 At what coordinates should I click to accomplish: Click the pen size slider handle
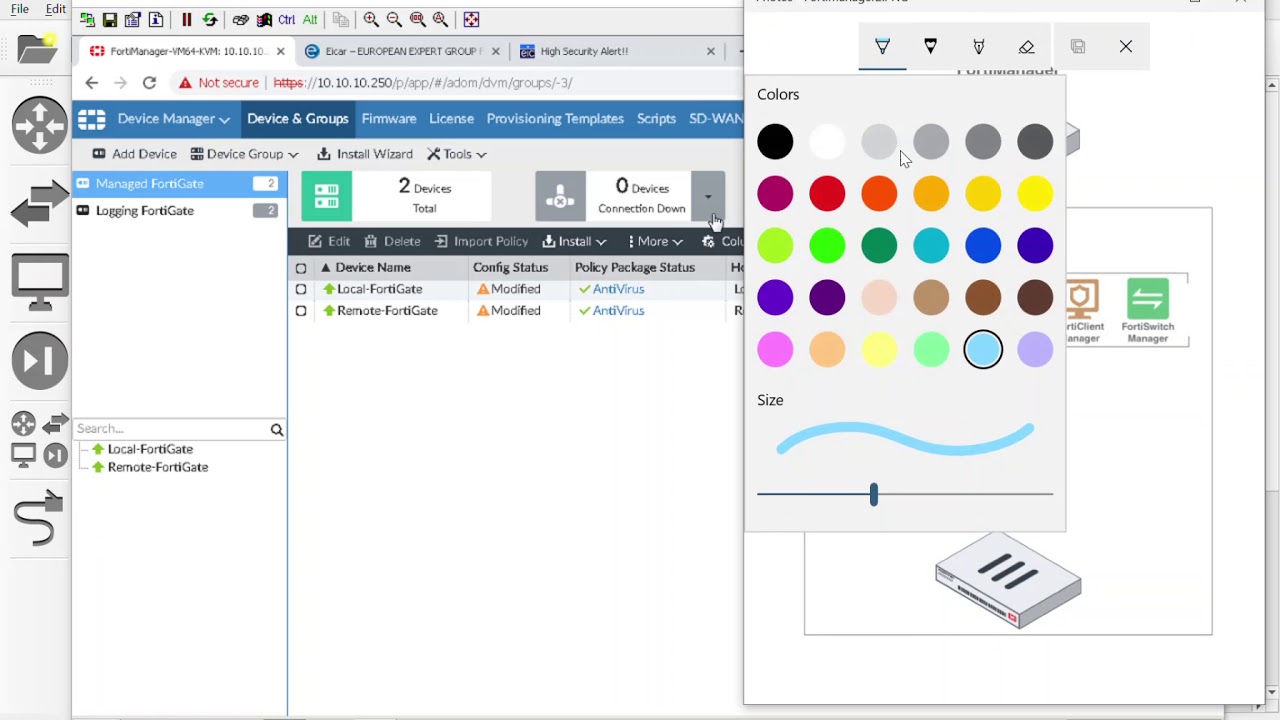[x=873, y=494]
